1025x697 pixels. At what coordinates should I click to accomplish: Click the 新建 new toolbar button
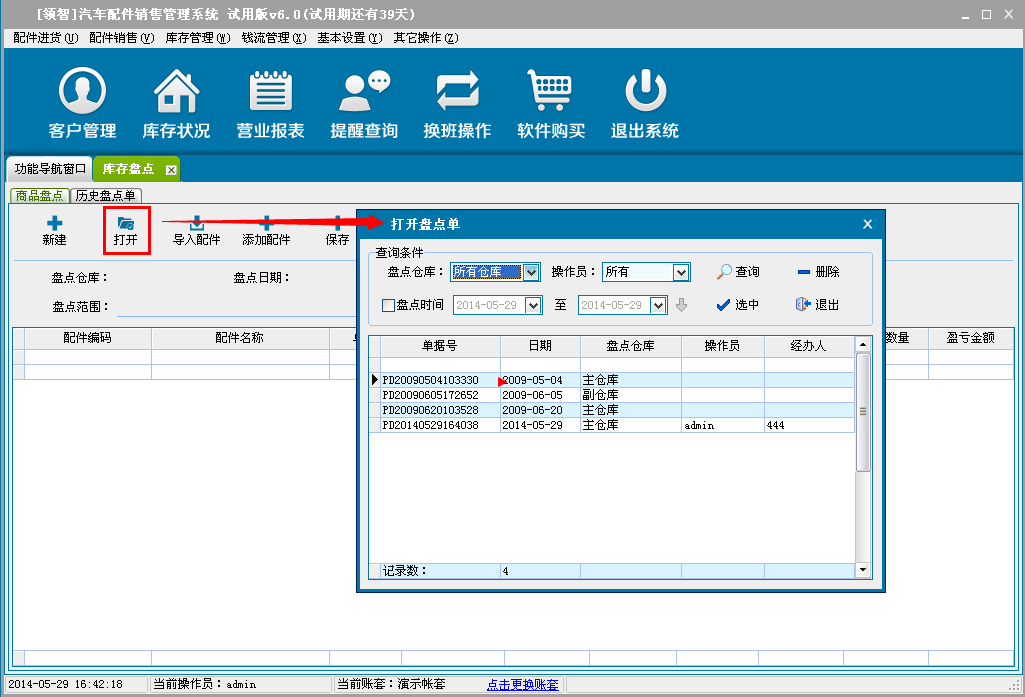pyautogui.click(x=55, y=231)
